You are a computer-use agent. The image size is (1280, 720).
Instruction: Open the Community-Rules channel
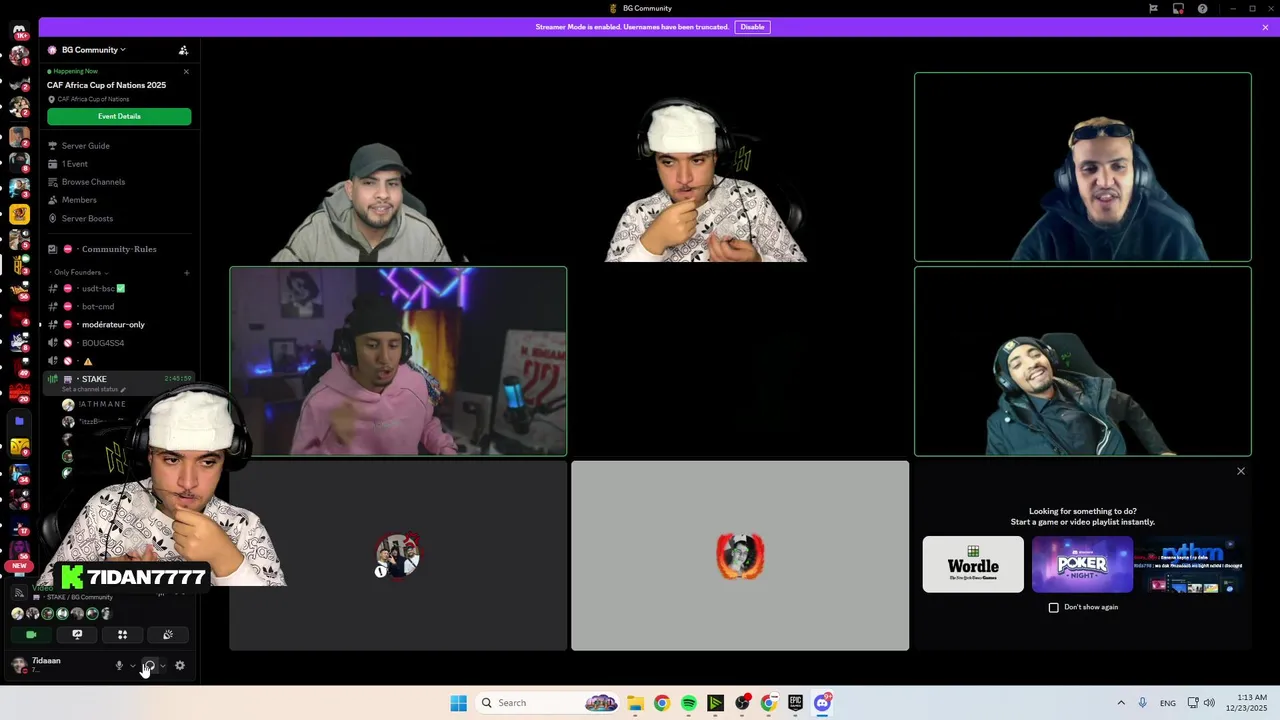point(118,249)
